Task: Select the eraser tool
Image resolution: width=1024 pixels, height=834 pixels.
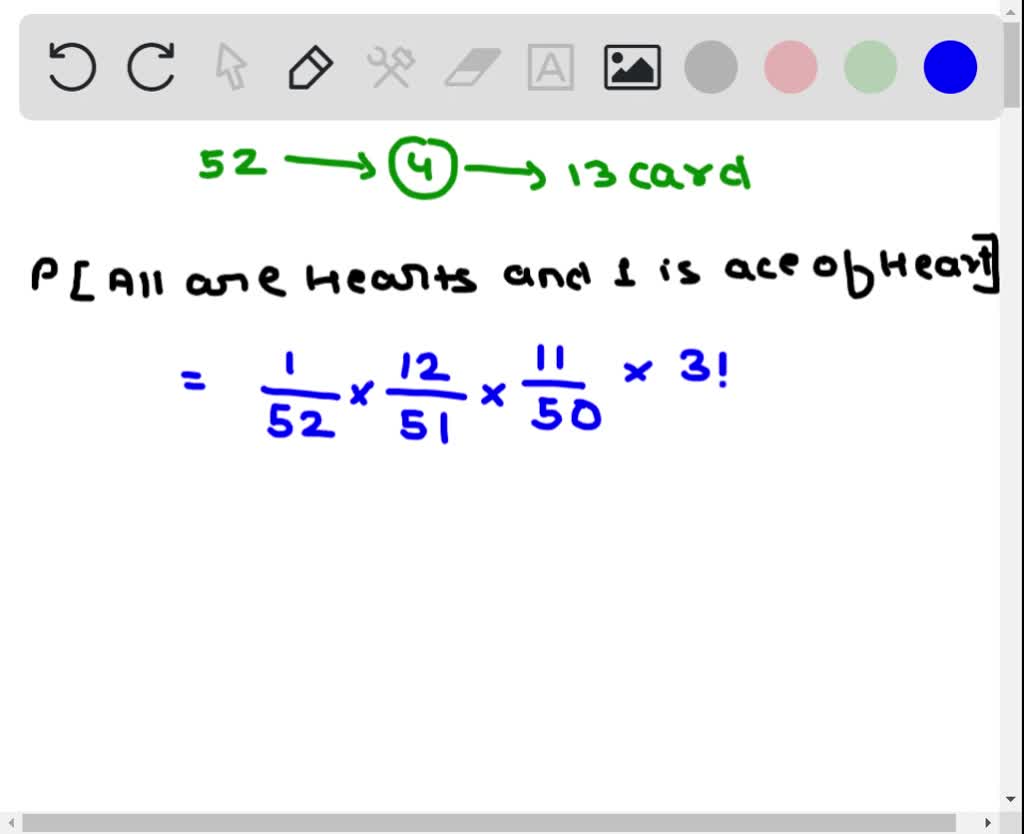Action: click(x=473, y=67)
